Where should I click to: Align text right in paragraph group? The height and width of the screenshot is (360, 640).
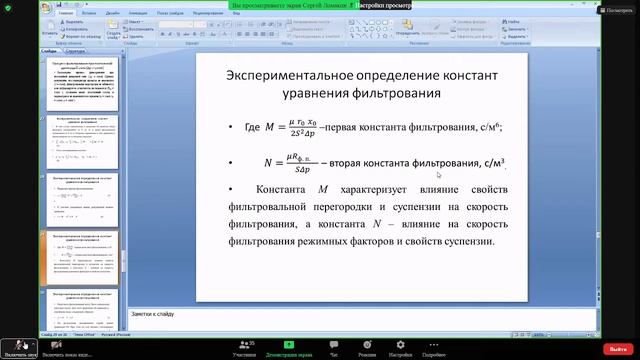click(x=256, y=34)
